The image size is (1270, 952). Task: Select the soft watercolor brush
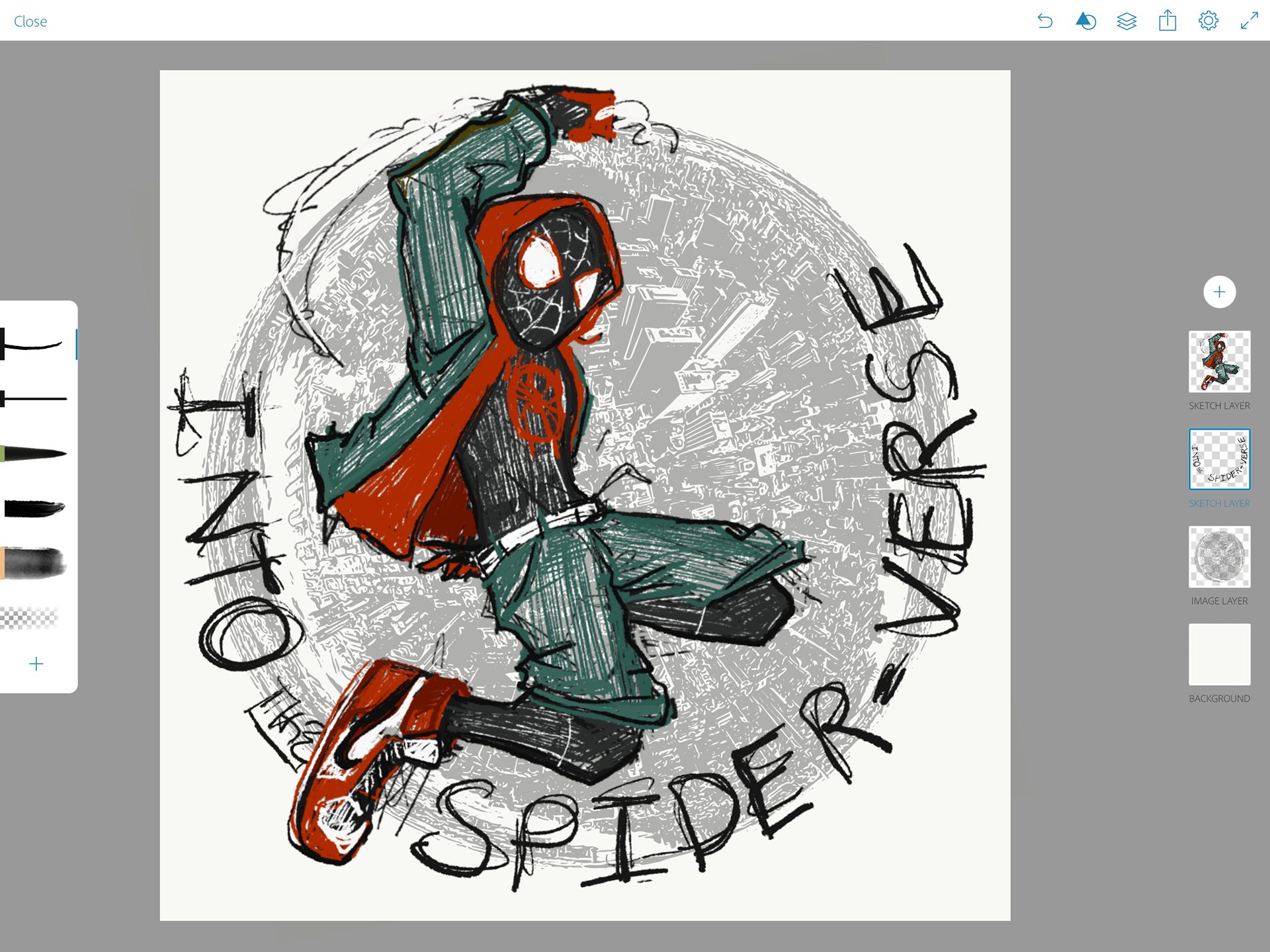34,563
